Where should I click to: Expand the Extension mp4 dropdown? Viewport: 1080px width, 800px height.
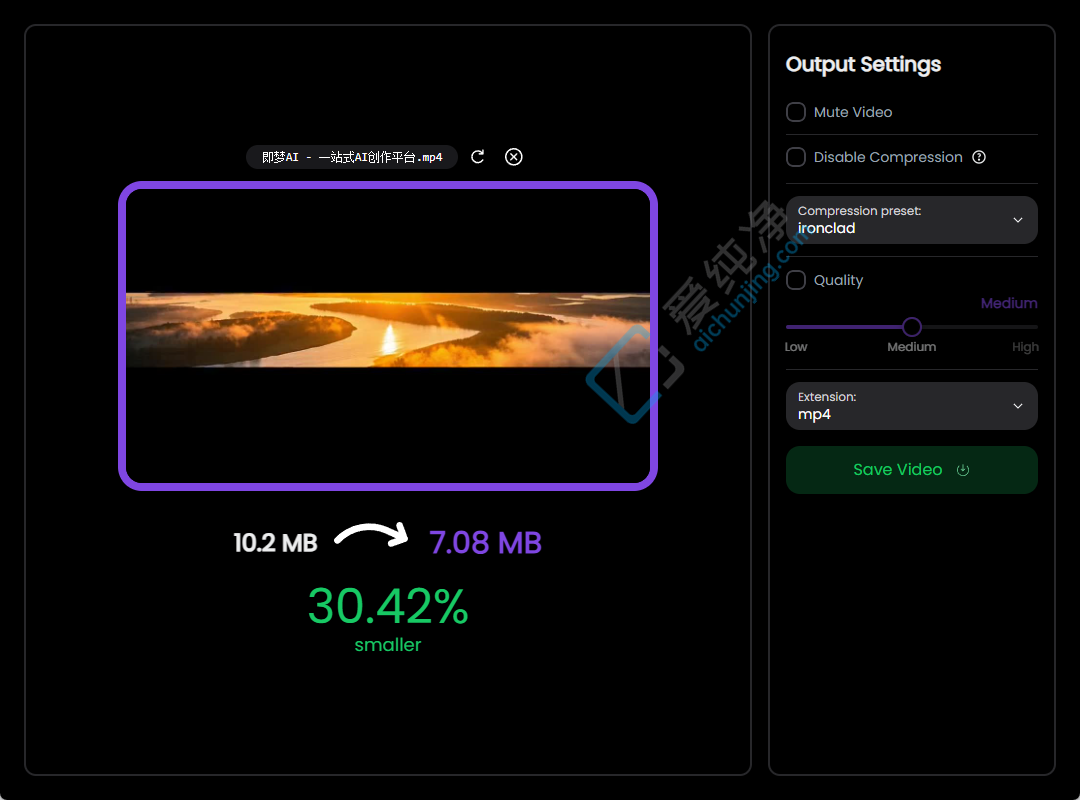911,406
